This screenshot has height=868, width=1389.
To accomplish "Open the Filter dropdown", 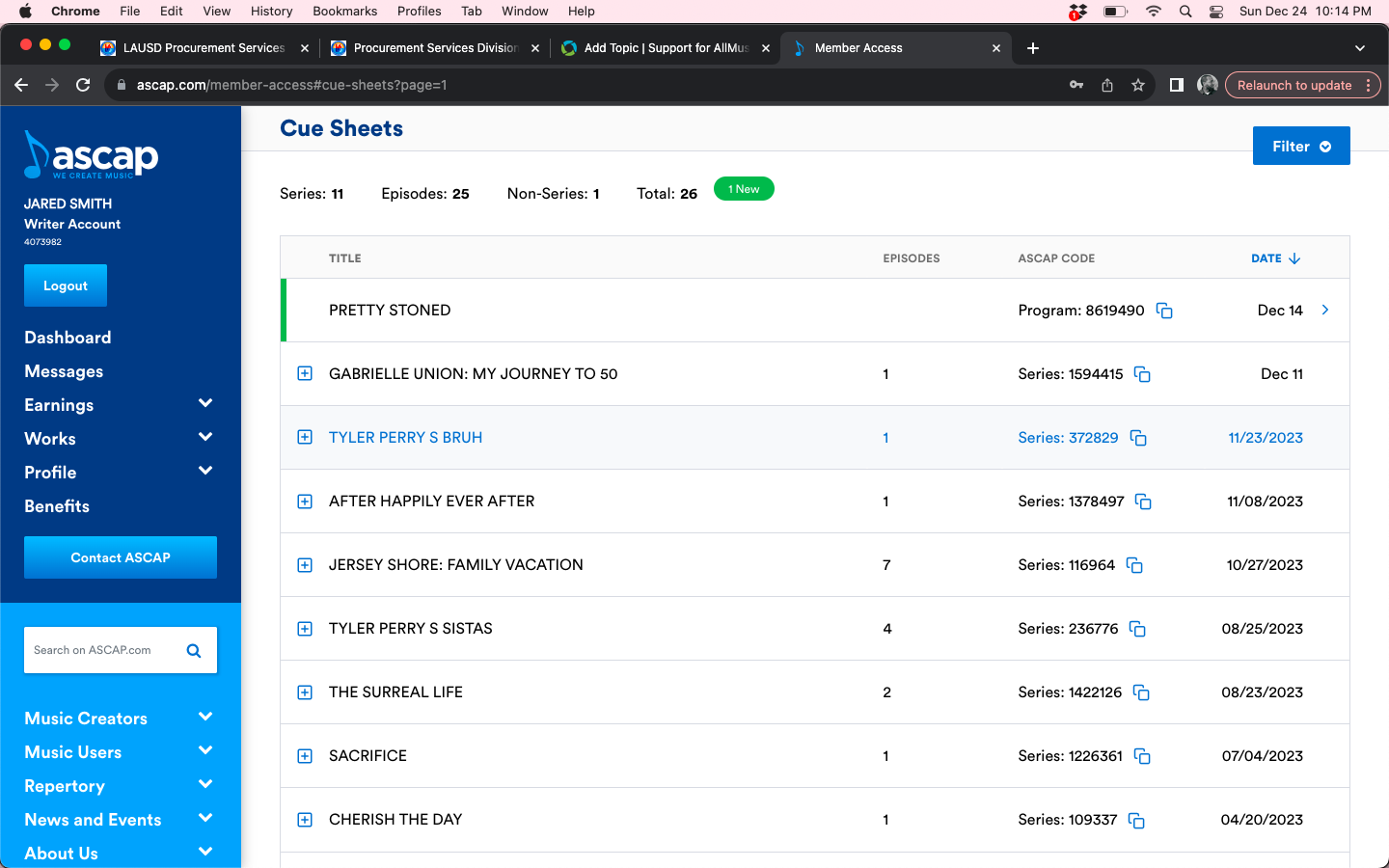I will [x=1300, y=147].
